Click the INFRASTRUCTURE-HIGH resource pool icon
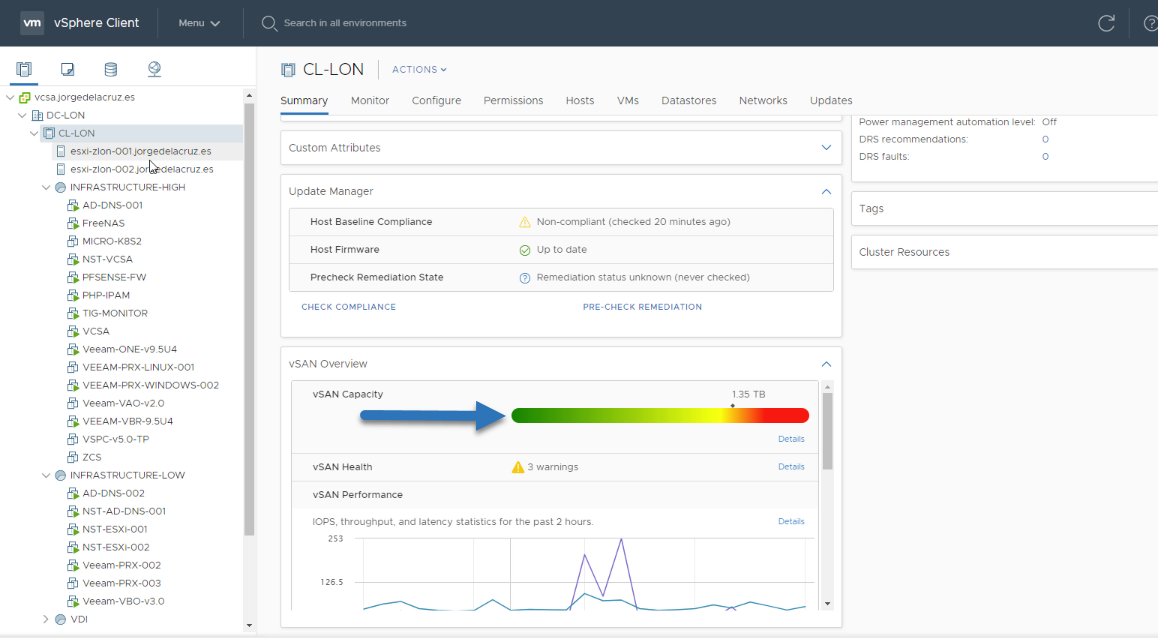1158x643 pixels. [x=61, y=188]
